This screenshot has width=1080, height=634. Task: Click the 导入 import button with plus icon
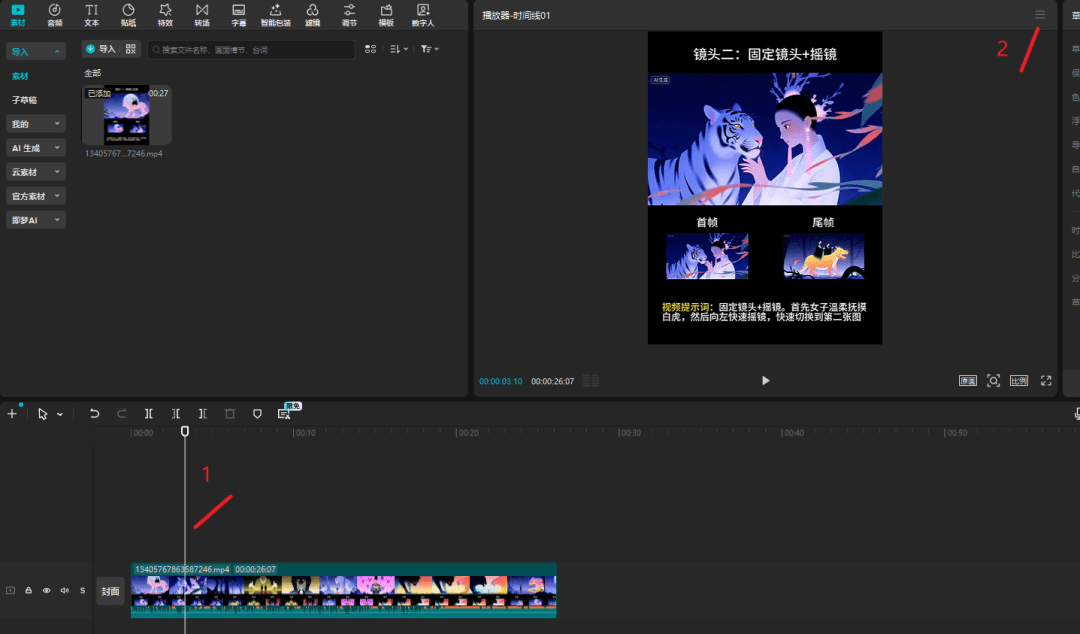[100, 49]
